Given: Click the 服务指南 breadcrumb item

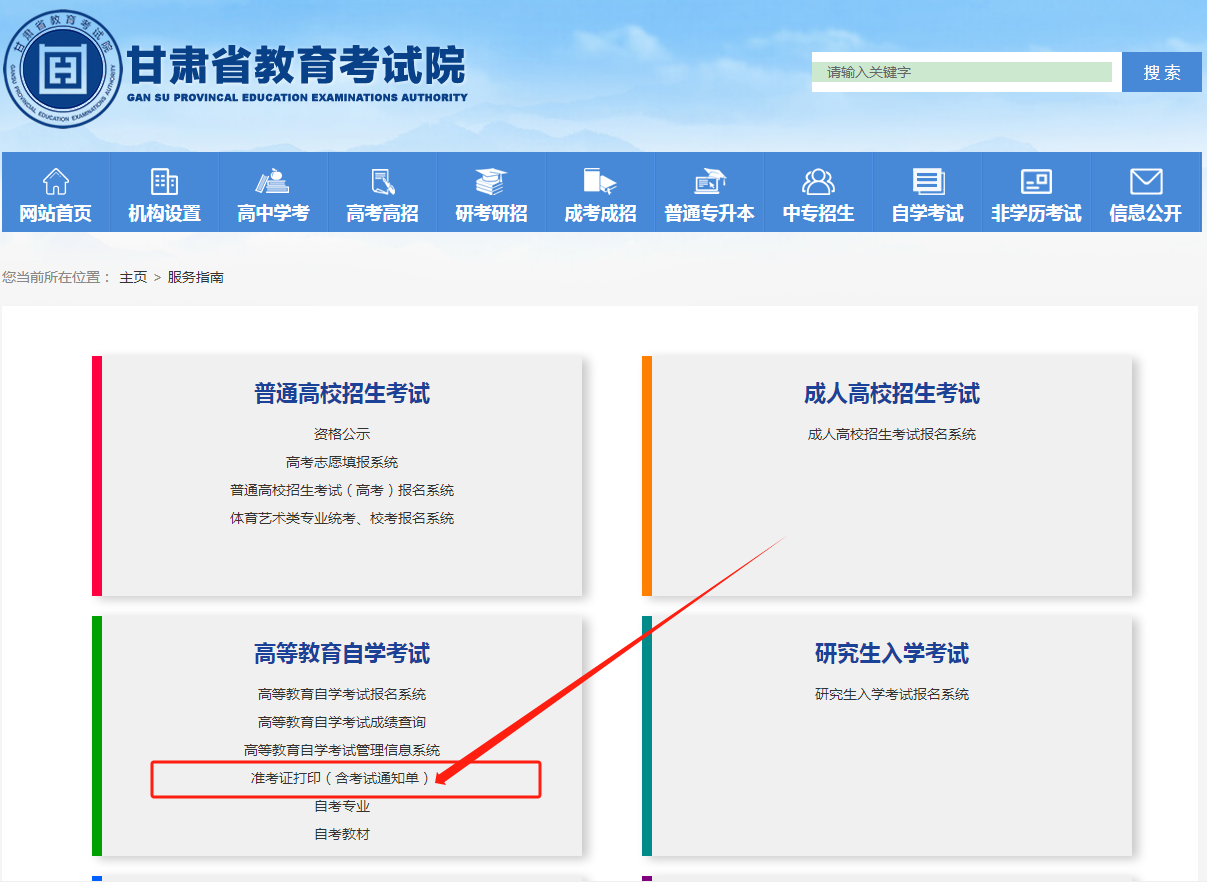Looking at the screenshot, I should [196, 277].
